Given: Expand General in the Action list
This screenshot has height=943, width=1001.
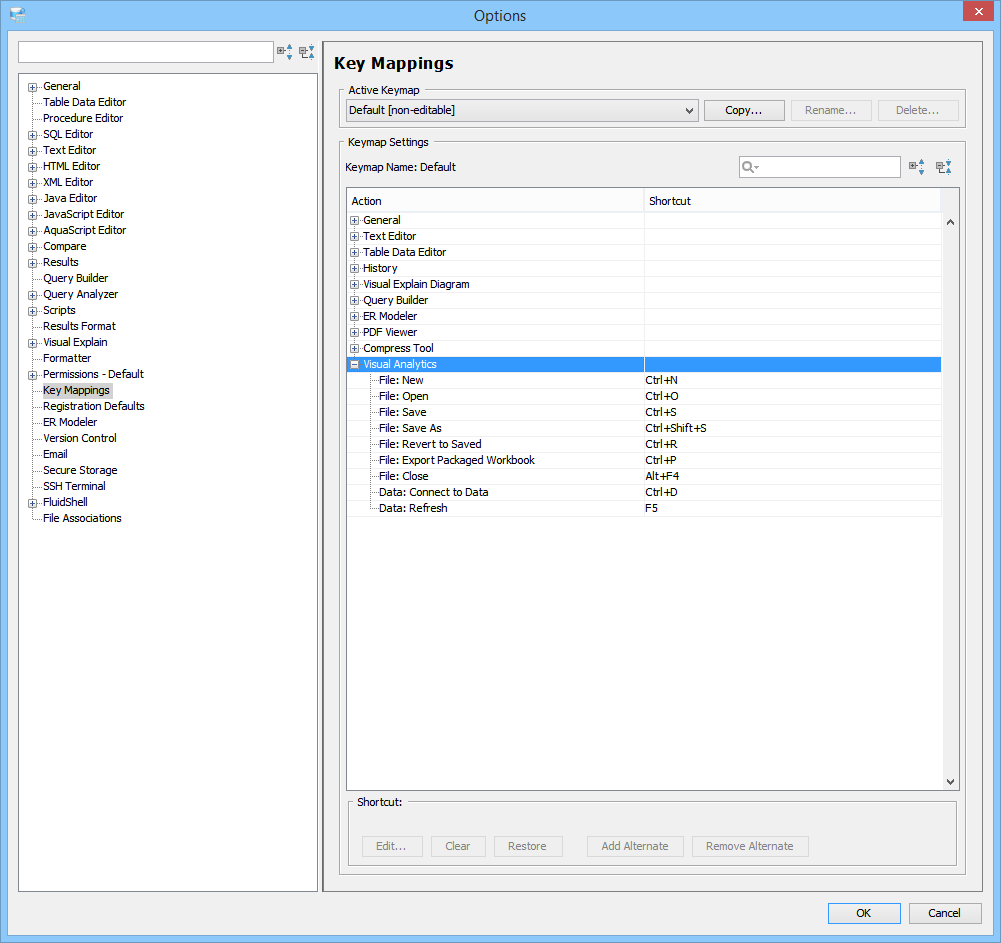Looking at the screenshot, I should (x=354, y=220).
